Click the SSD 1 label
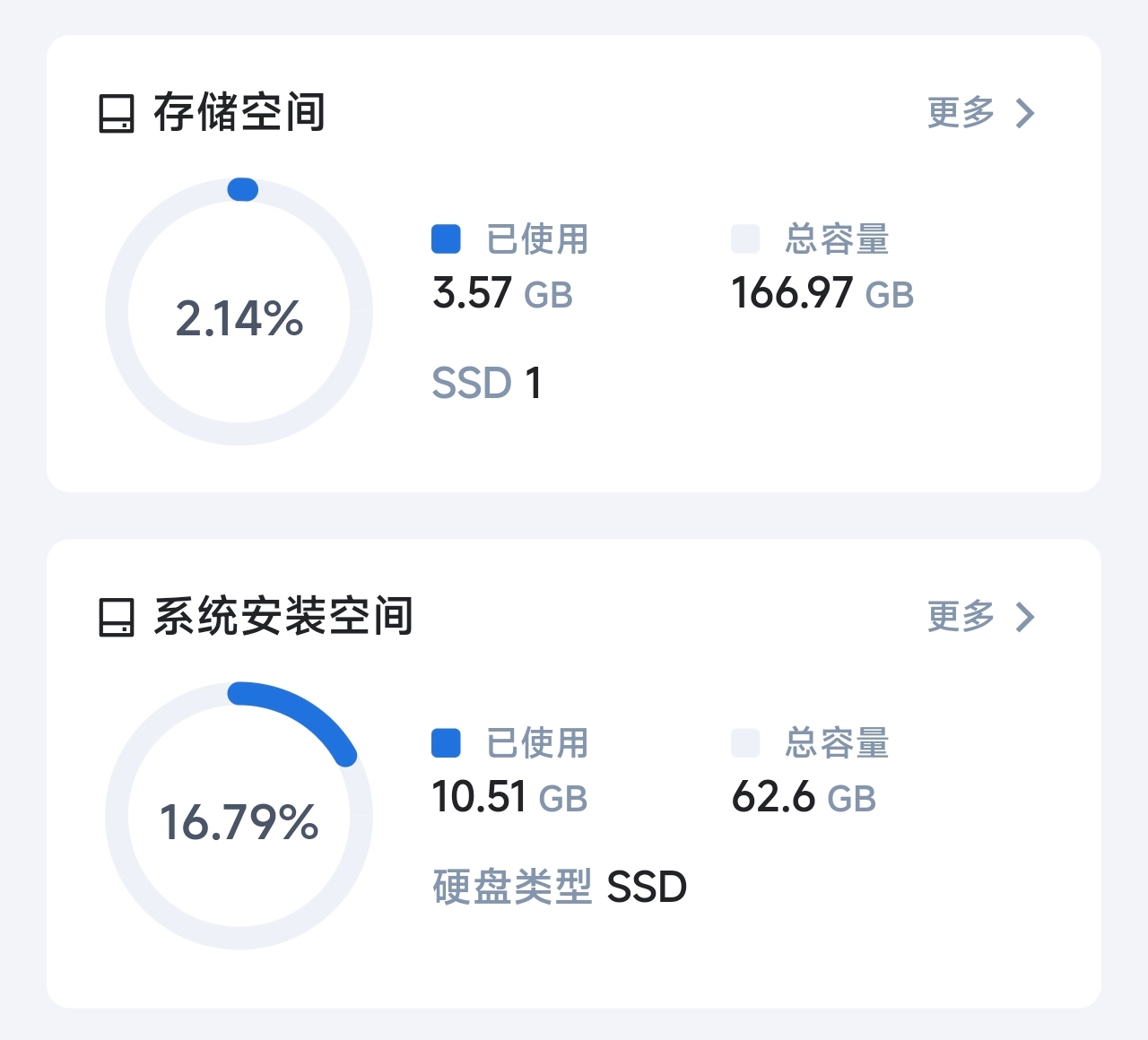The image size is (1148, 1040). click(x=487, y=384)
